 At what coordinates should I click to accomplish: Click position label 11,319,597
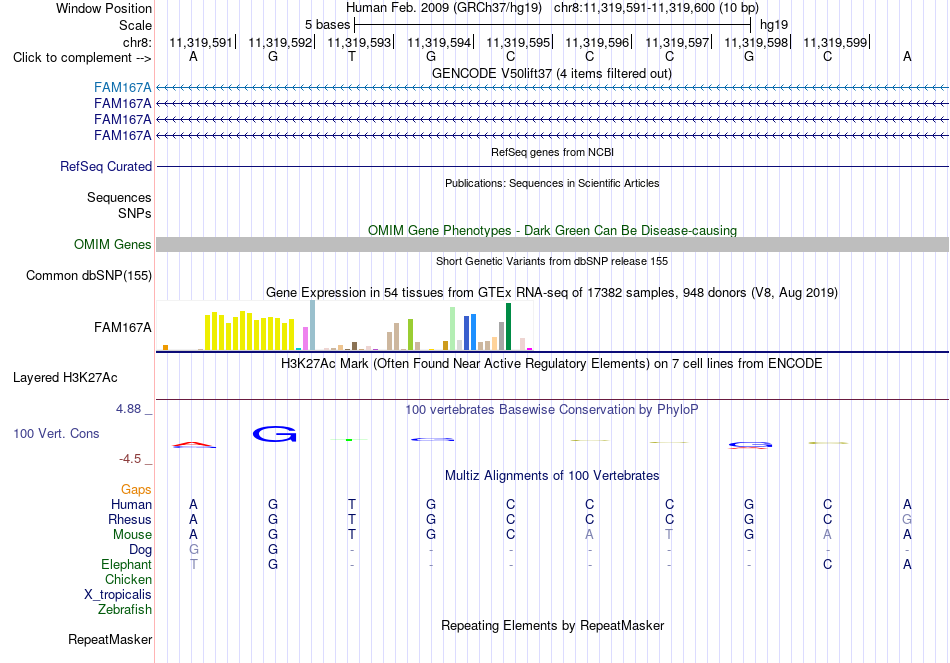click(677, 42)
